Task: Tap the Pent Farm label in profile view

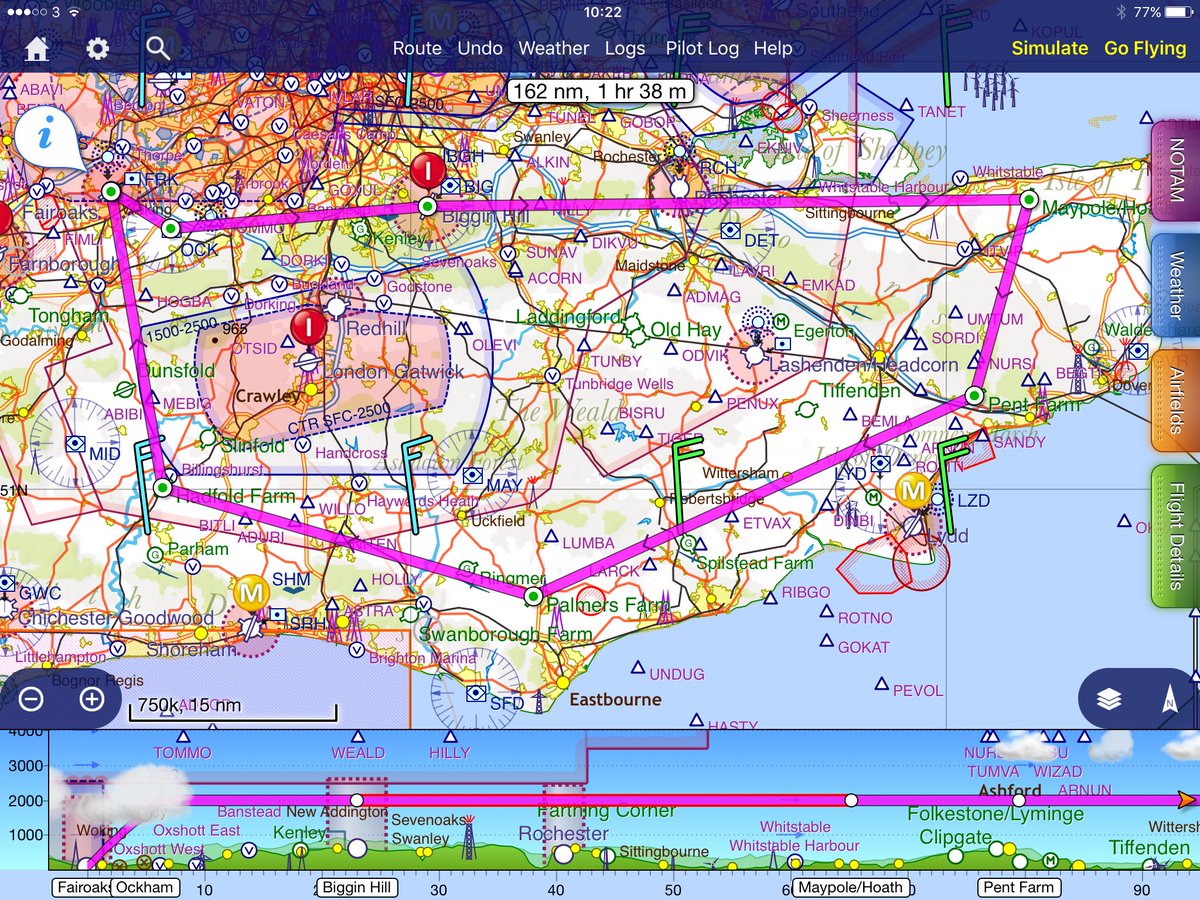Action: [1019, 888]
